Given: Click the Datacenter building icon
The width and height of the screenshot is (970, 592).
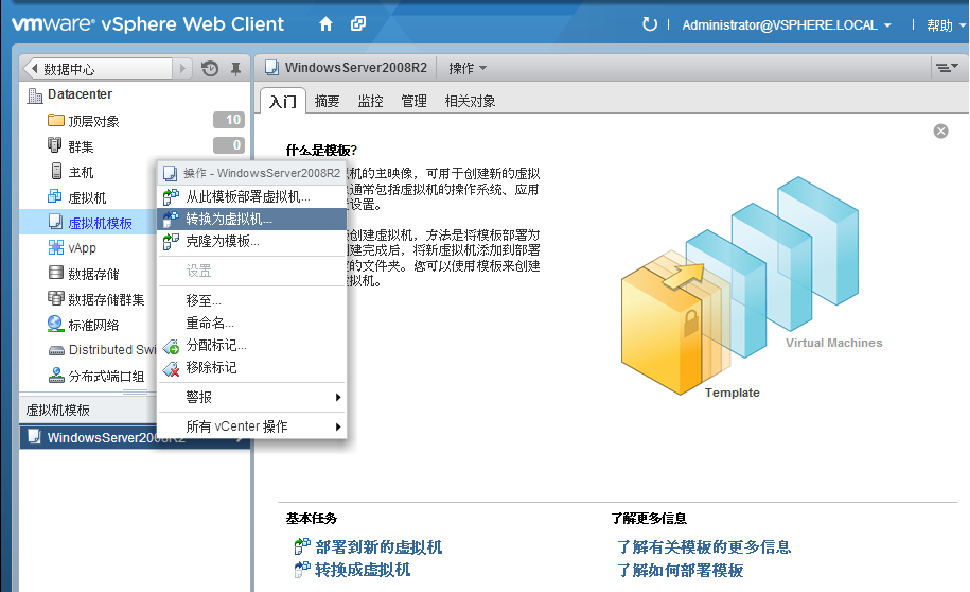Looking at the screenshot, I should (35, 95).
